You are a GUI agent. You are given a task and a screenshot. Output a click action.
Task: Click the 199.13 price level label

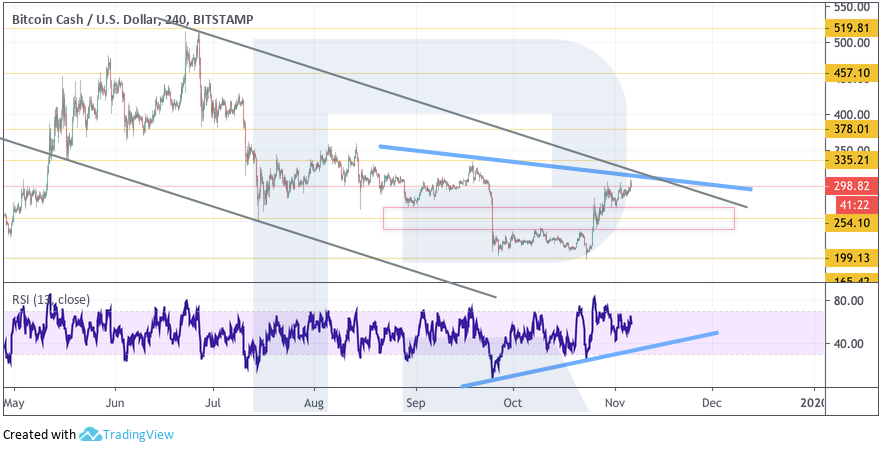click(852, 257)
